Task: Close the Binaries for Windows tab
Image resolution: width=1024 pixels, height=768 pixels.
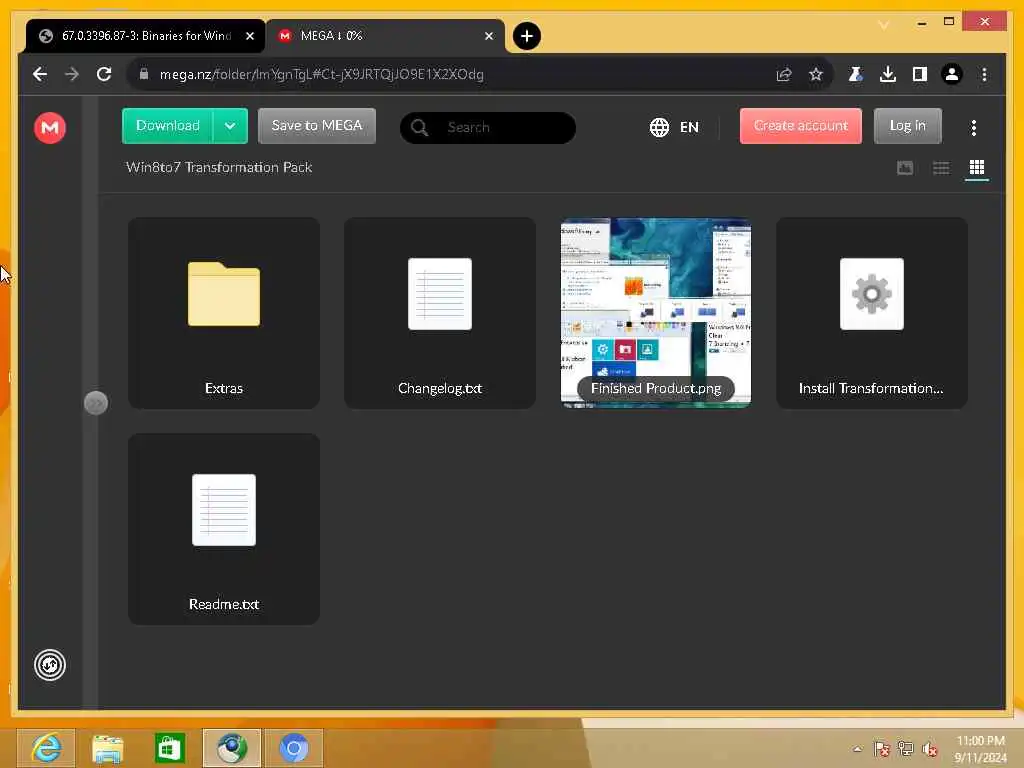Action: (249, 36)
